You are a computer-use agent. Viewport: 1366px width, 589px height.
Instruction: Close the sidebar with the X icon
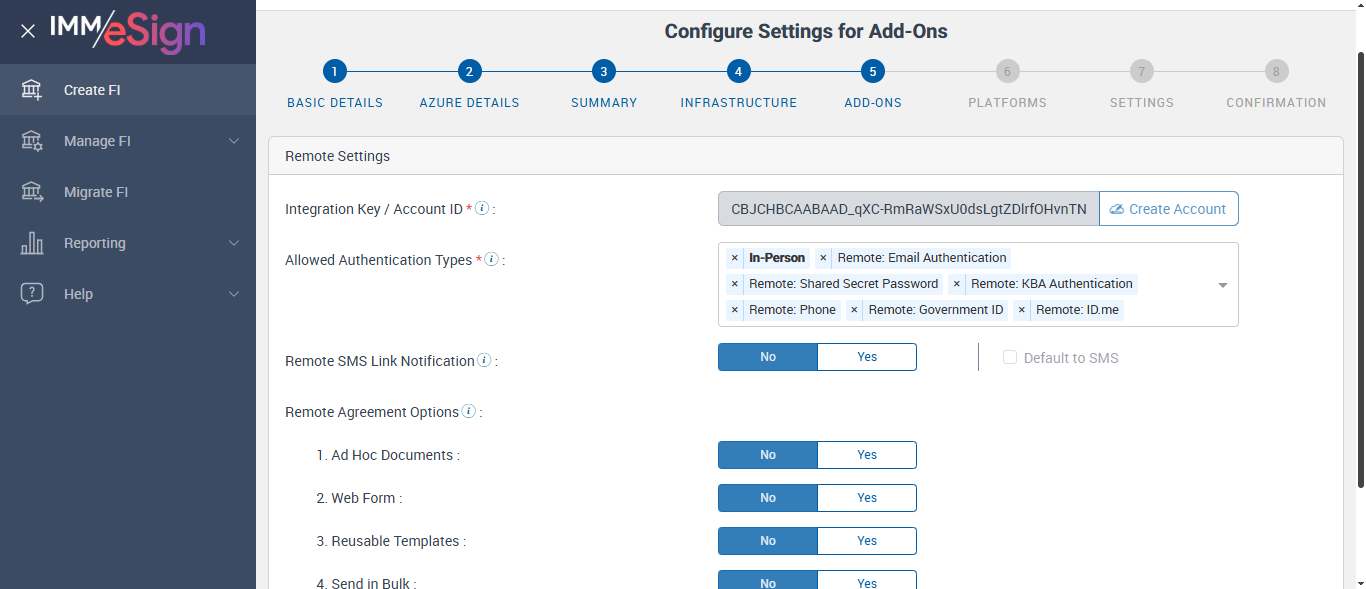[x=28, y=31]
